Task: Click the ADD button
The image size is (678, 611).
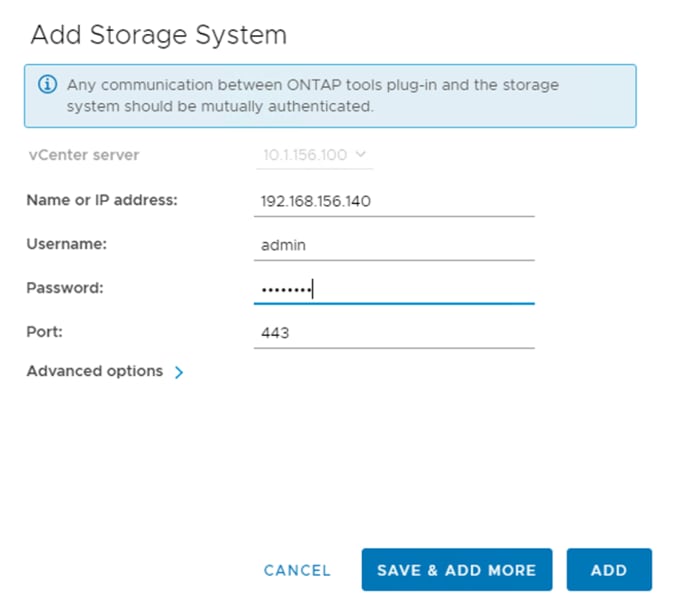Action: click(608, 570)
